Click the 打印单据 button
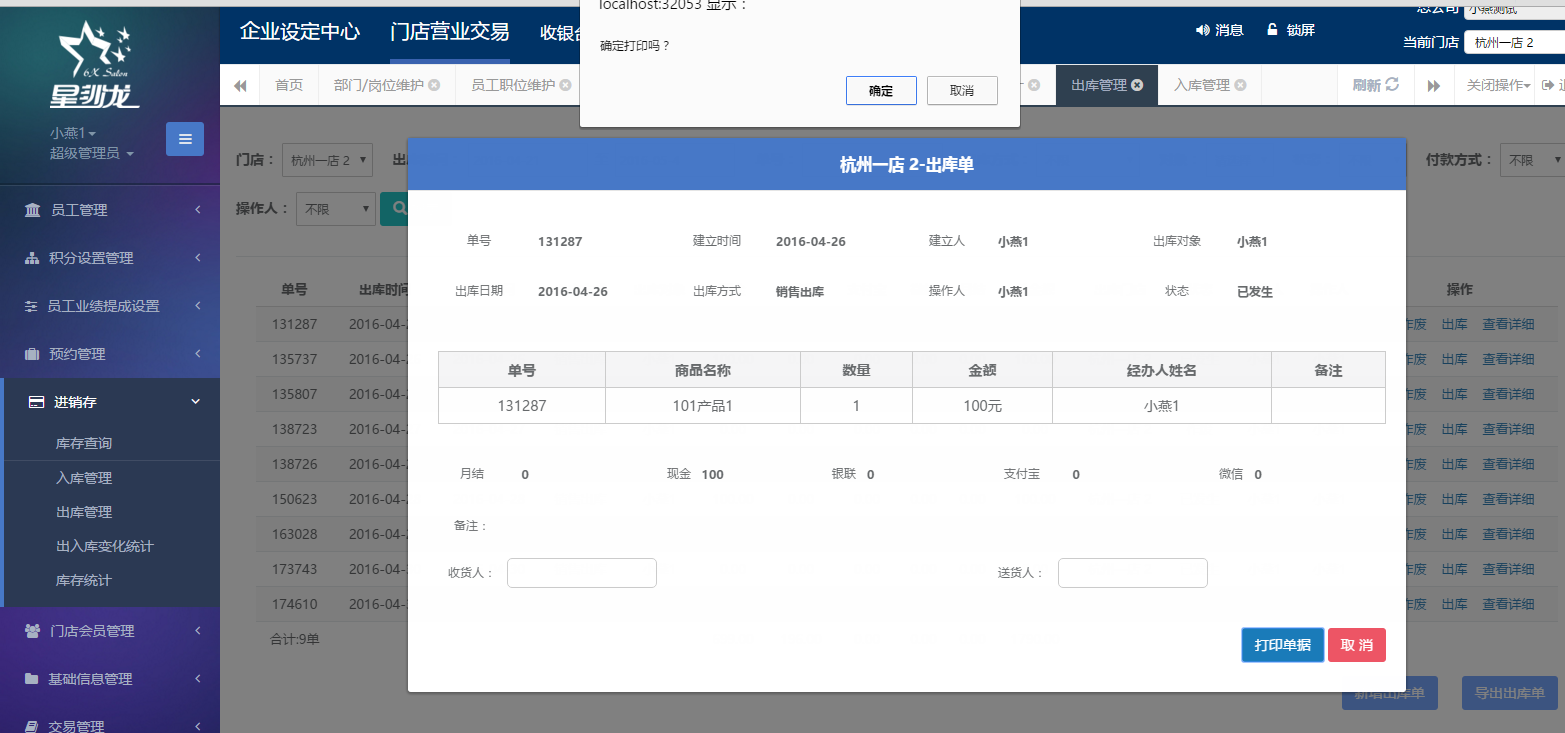 tap(1282, 645)
